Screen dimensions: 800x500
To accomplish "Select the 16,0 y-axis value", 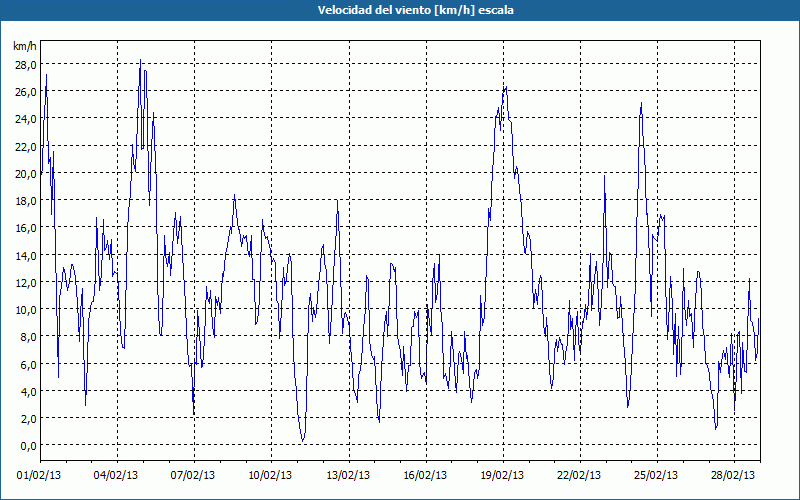I will pyautogui.click(x=26, y=228).
